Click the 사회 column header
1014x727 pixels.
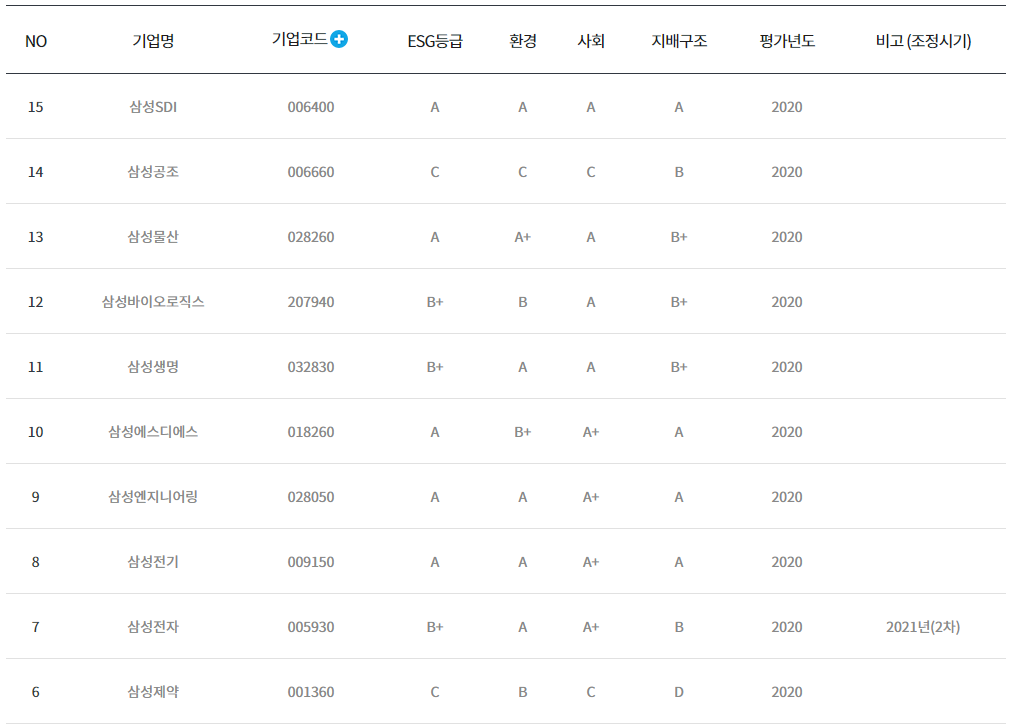tap(591, 41)
